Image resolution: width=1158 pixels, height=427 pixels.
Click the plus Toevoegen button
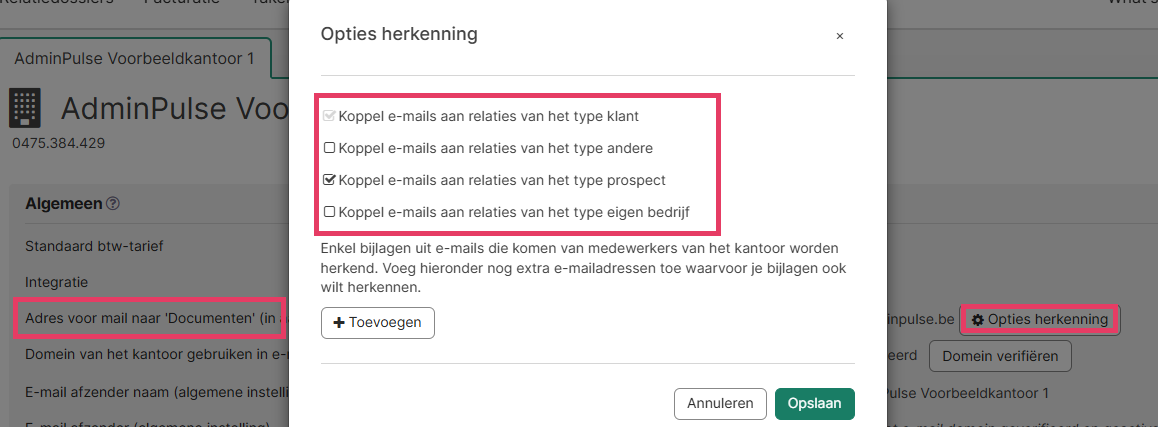[377, 323]
